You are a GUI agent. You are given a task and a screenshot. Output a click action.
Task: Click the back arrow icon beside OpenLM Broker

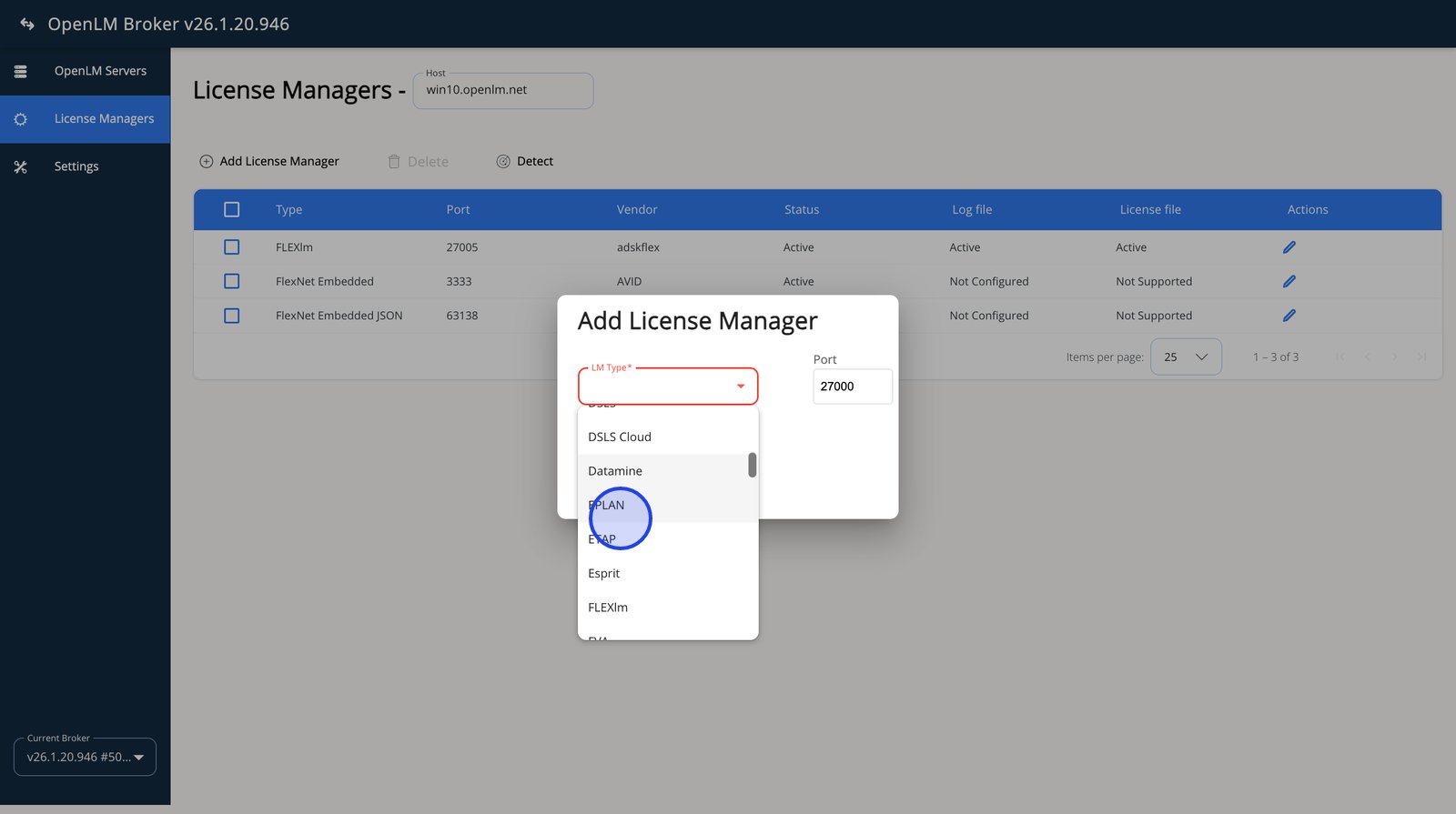27,25
